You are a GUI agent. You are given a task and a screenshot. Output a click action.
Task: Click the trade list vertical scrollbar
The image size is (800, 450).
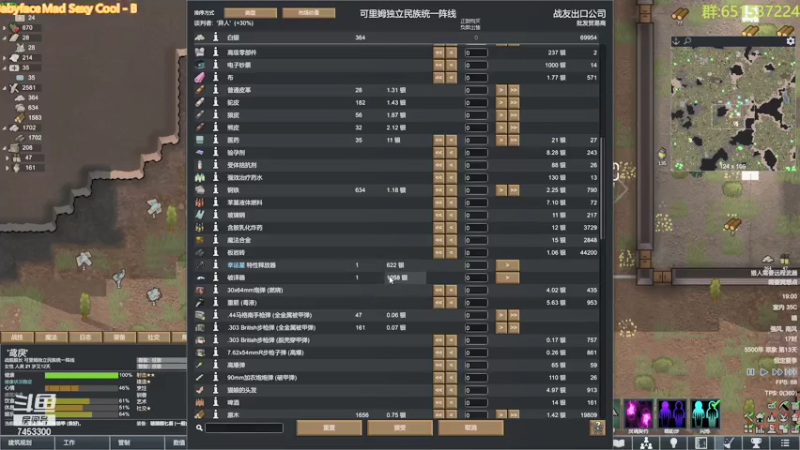pyautogui.click(x=603, y=189)
